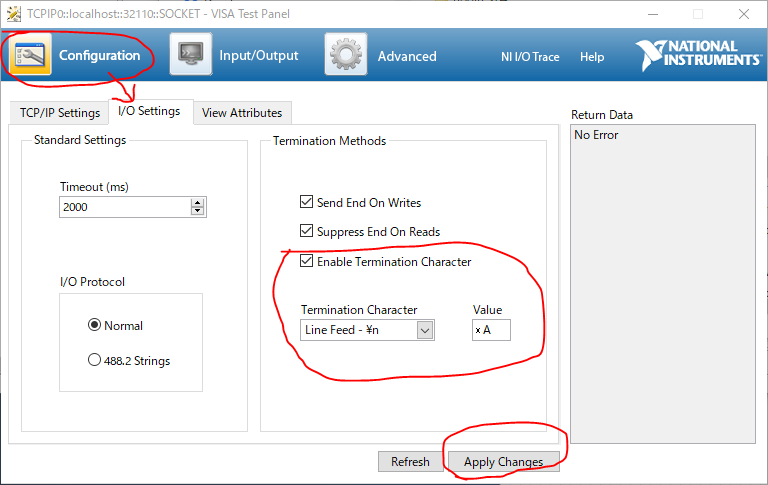Click the Configuration label
The height and width of the screenshot is (485, 768).
[99, 55]
